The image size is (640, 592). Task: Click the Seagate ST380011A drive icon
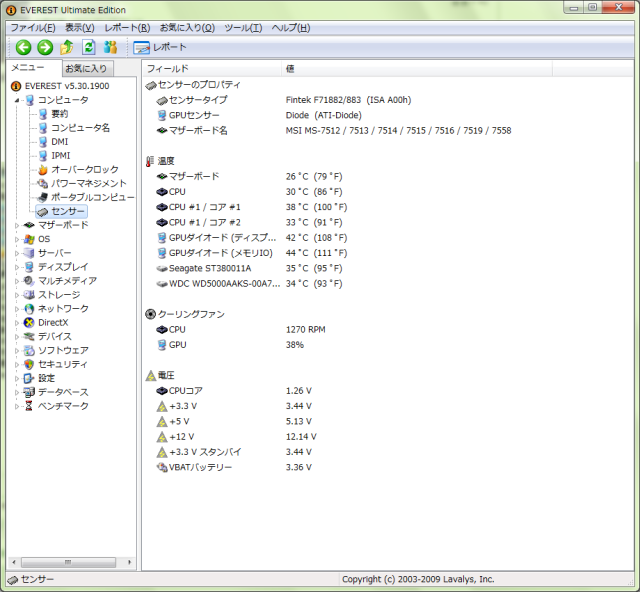(162, 269)
